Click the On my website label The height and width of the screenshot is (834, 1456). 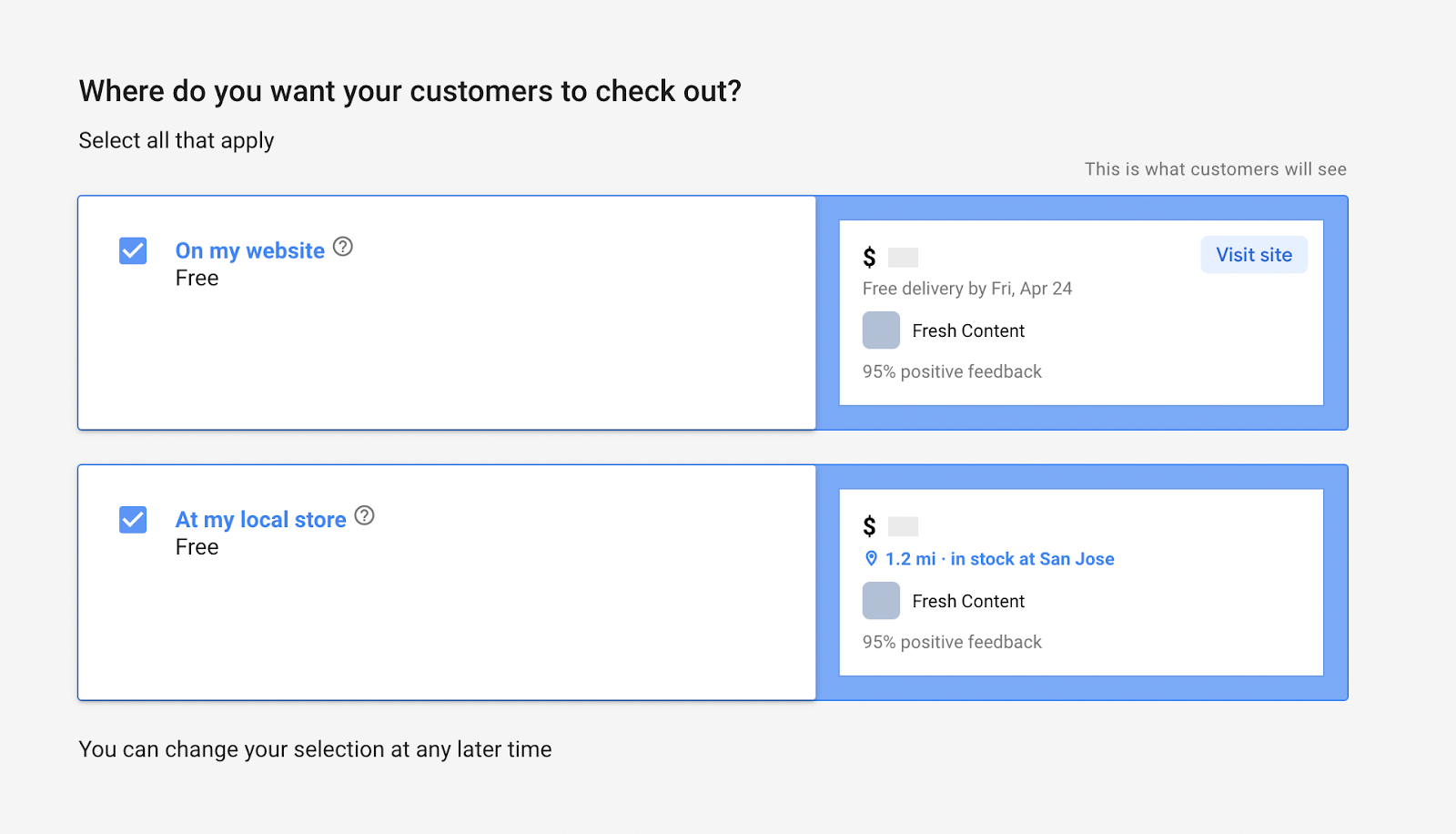250,250
